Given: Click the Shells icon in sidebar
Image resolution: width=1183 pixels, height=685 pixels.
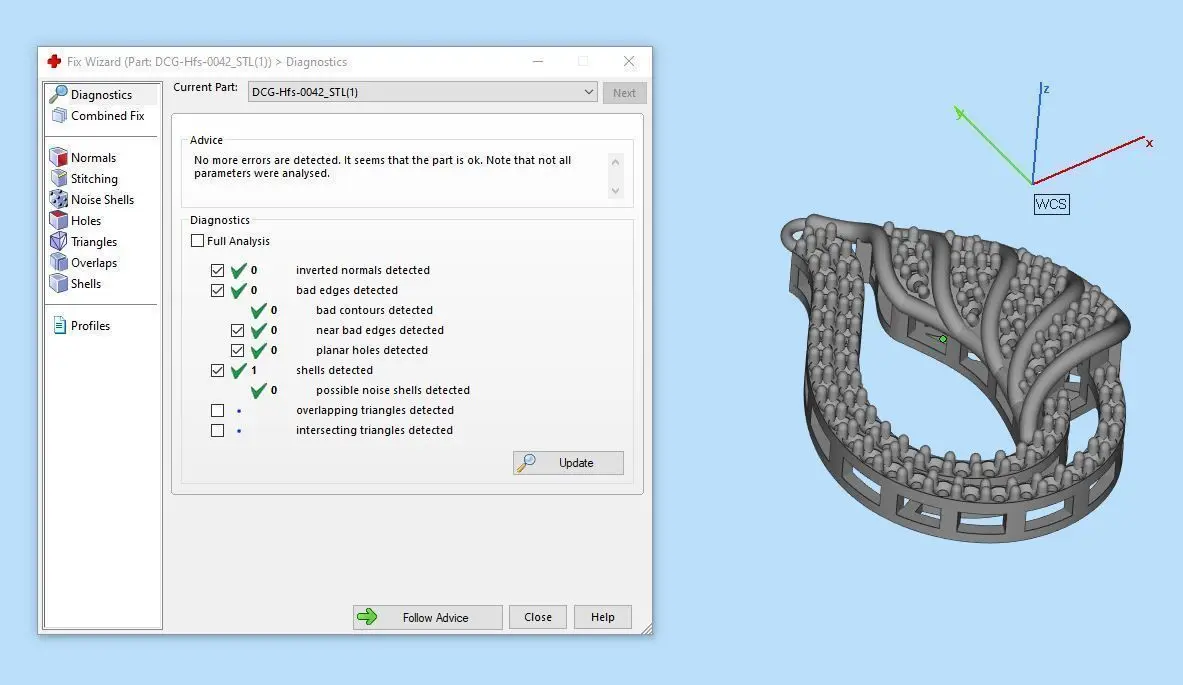Looking at the screenshot, I should [x=58, y=284].
